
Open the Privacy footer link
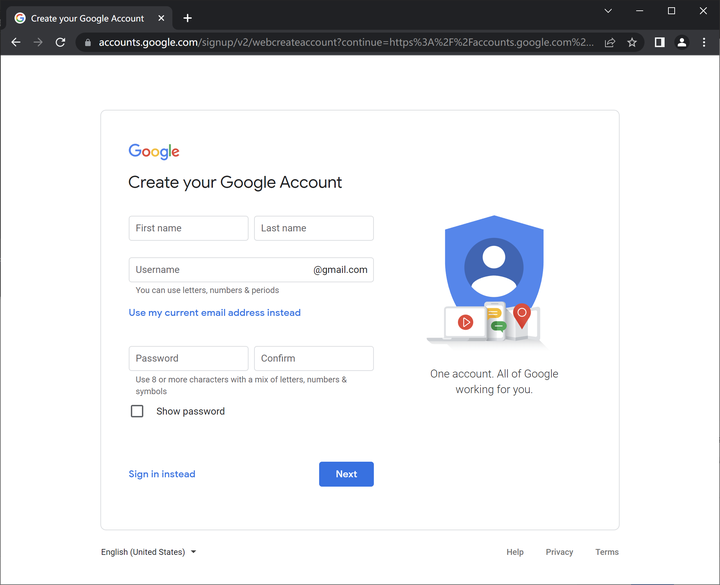[x=559, y=552]
